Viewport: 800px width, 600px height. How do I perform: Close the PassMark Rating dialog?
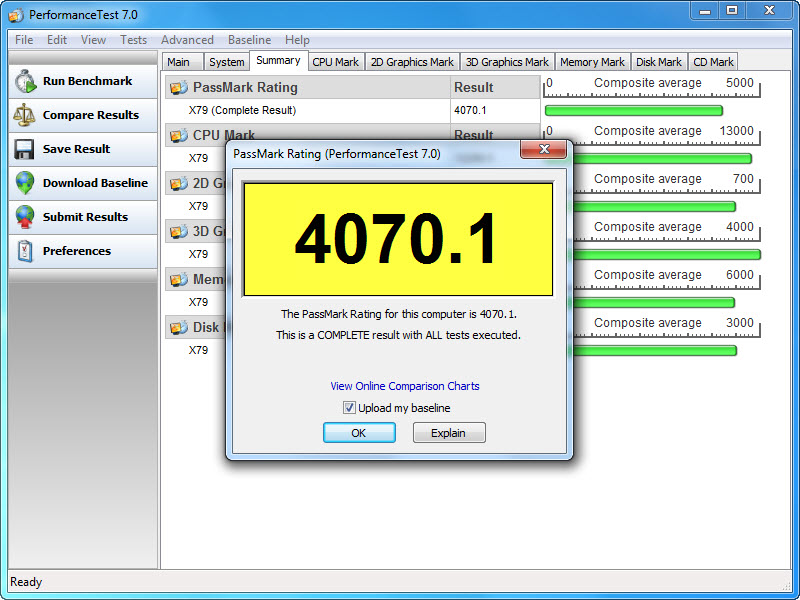coord(543,149)
